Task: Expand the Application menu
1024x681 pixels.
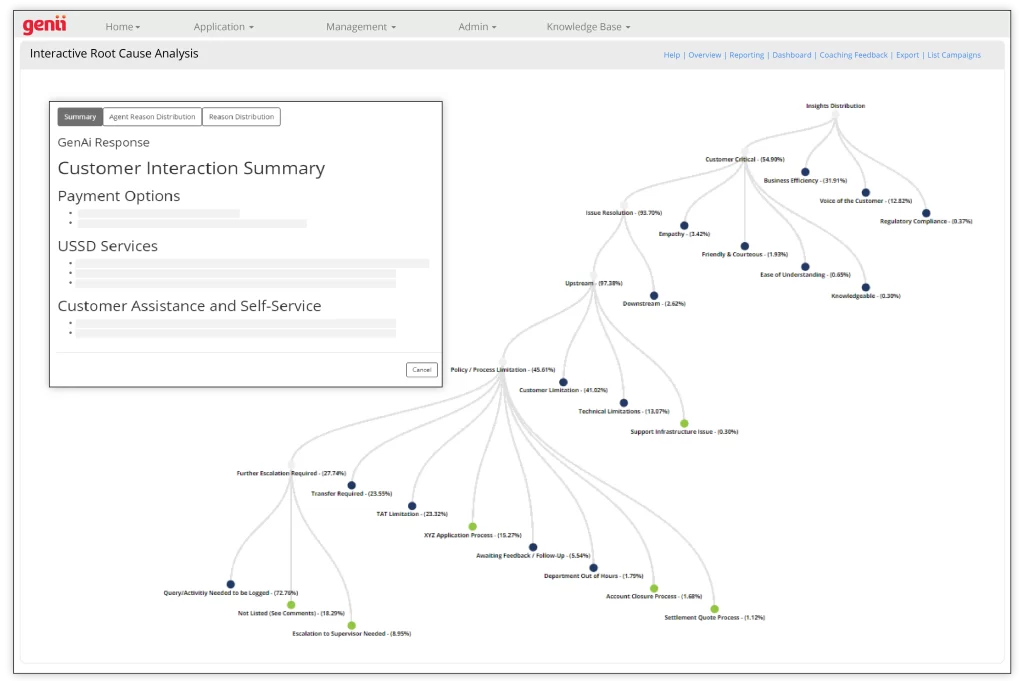Action: [223, 27]
